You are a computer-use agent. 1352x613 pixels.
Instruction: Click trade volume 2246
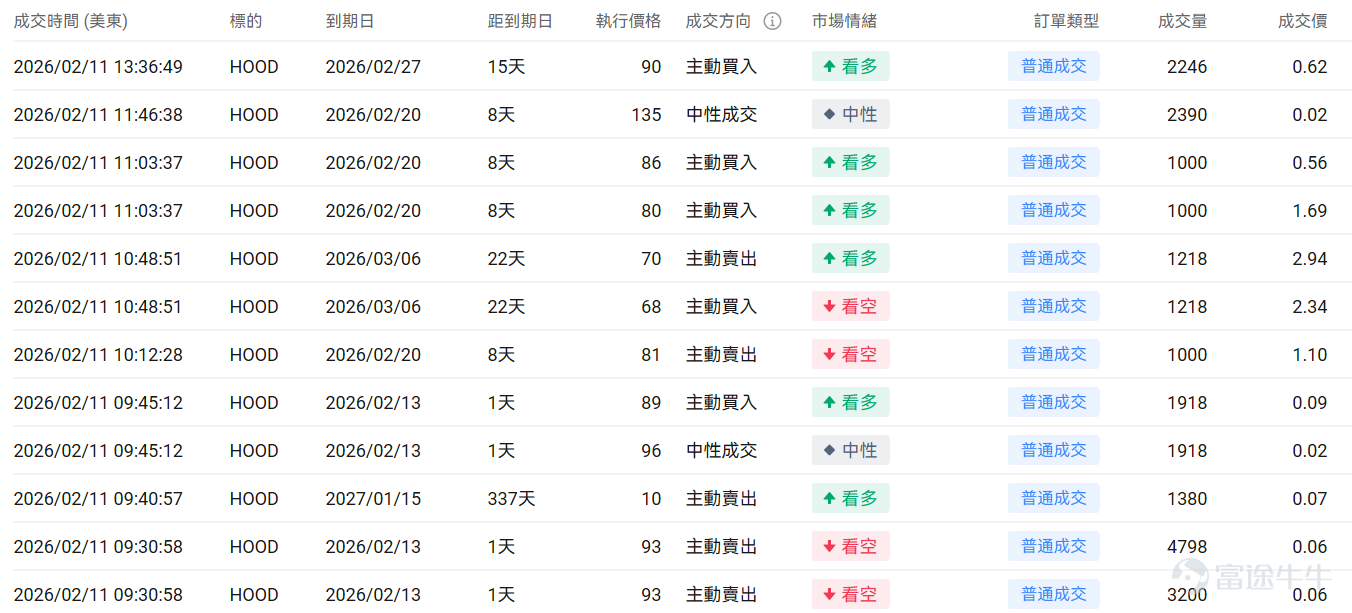tap(1187, 67)
